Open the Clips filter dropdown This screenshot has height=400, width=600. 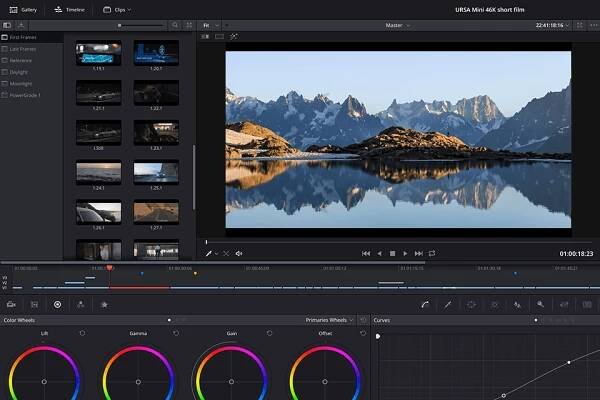[x=117, y=10]
